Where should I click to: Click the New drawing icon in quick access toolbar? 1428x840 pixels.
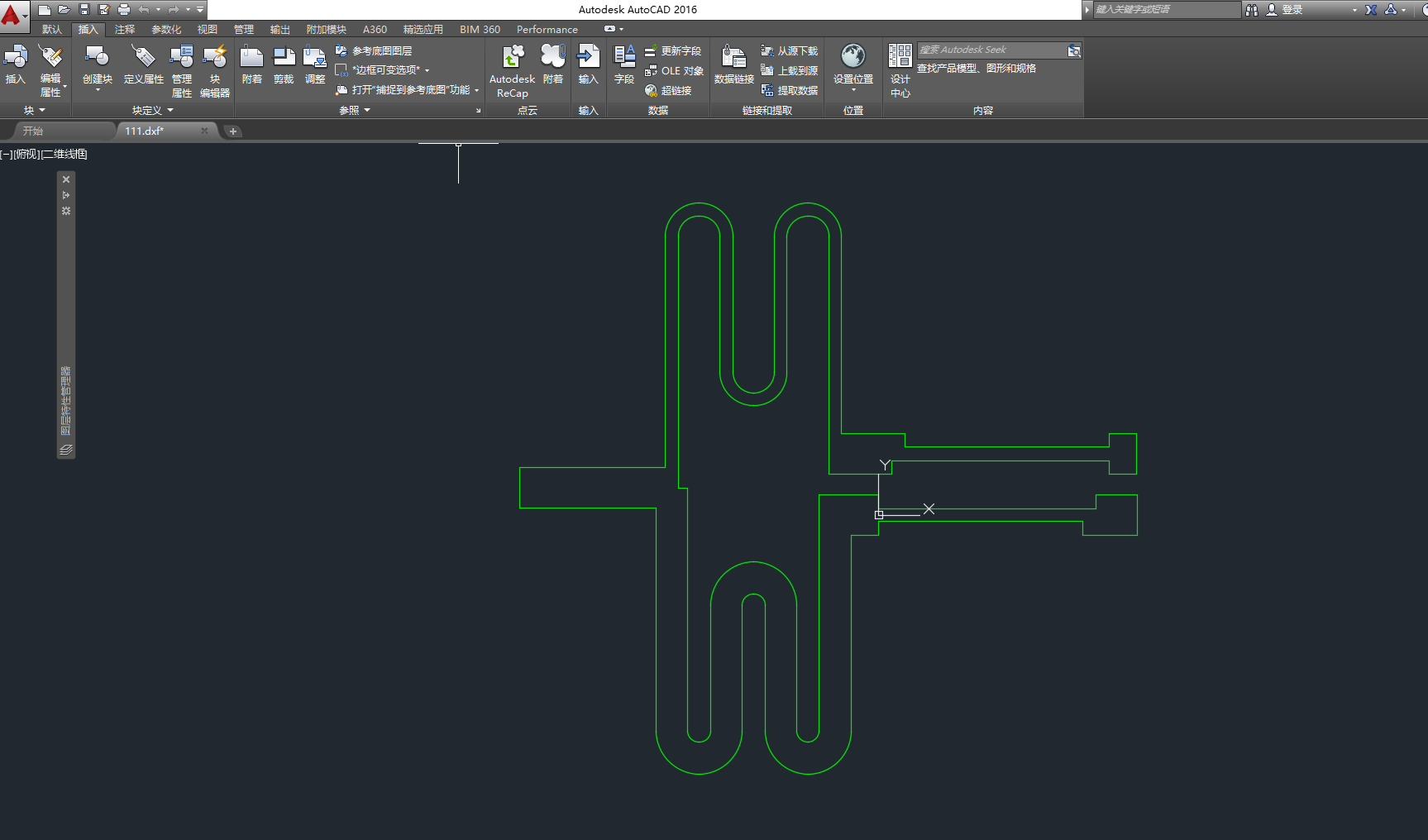(45, 10)
